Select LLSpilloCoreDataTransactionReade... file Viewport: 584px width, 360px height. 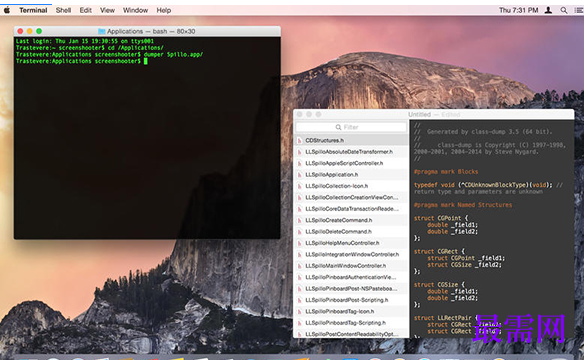(351, 209)
